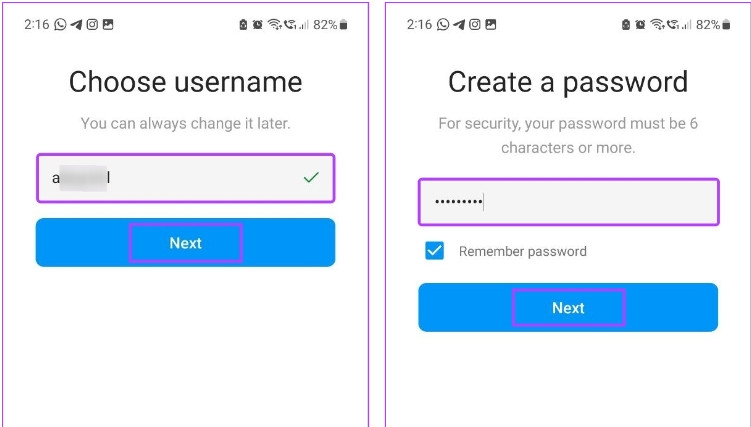The width and height of the screenshot is (751, 427).
Task: Tap alarm clock icon on Create a password screen
Action: pos(639,24)
